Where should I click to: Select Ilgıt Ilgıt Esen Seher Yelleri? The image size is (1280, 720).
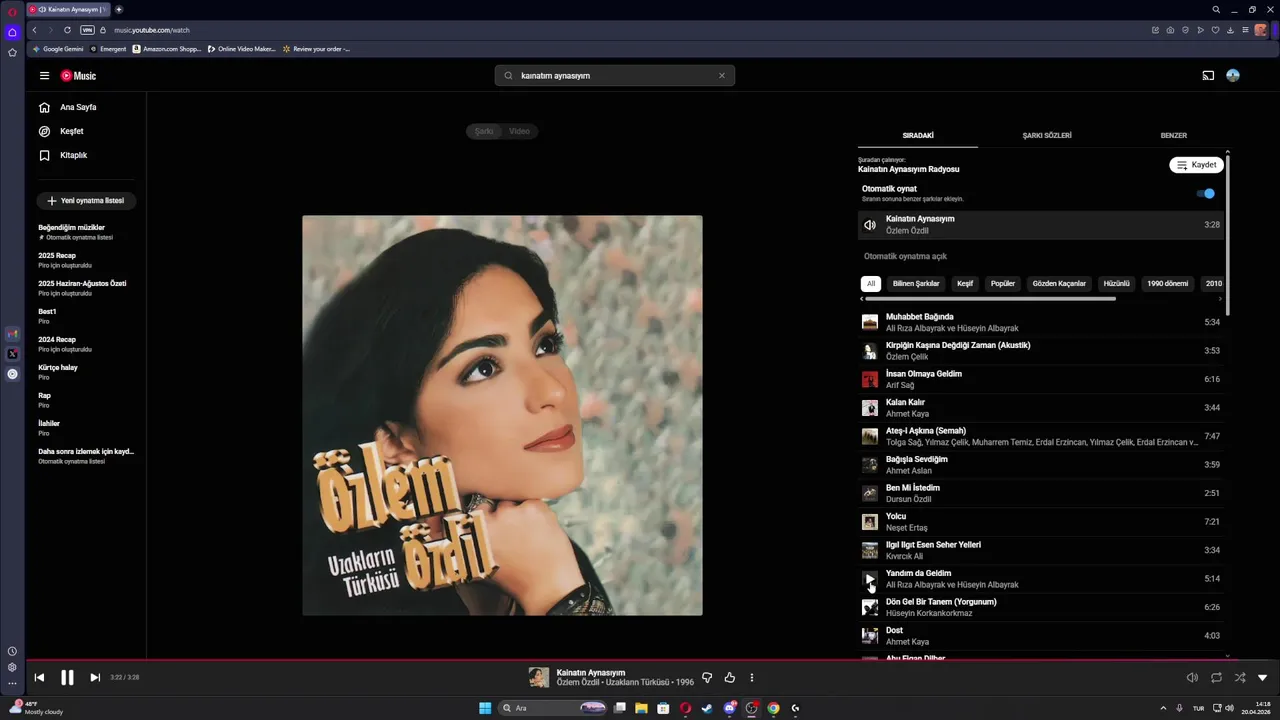coord(1040,550)
